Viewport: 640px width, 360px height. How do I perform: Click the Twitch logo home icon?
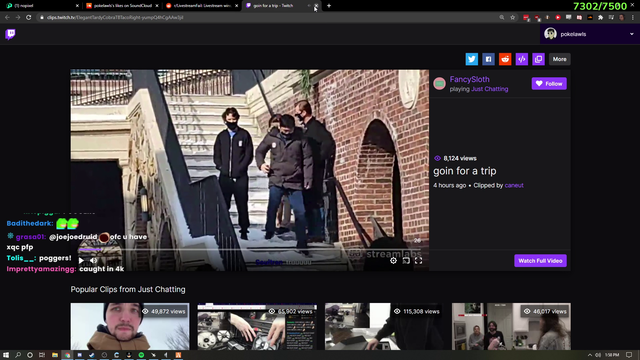(10, 34)
